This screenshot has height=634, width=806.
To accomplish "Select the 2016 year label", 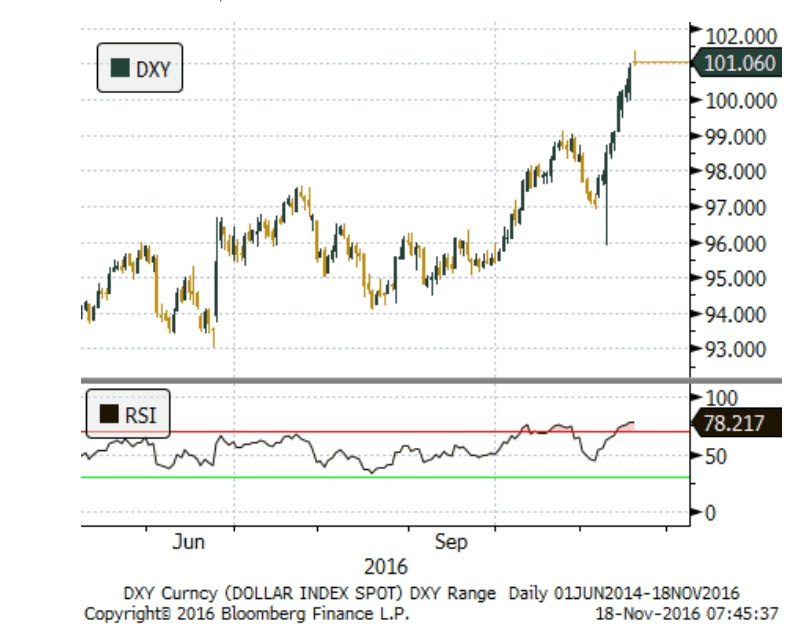I will 386,566.
